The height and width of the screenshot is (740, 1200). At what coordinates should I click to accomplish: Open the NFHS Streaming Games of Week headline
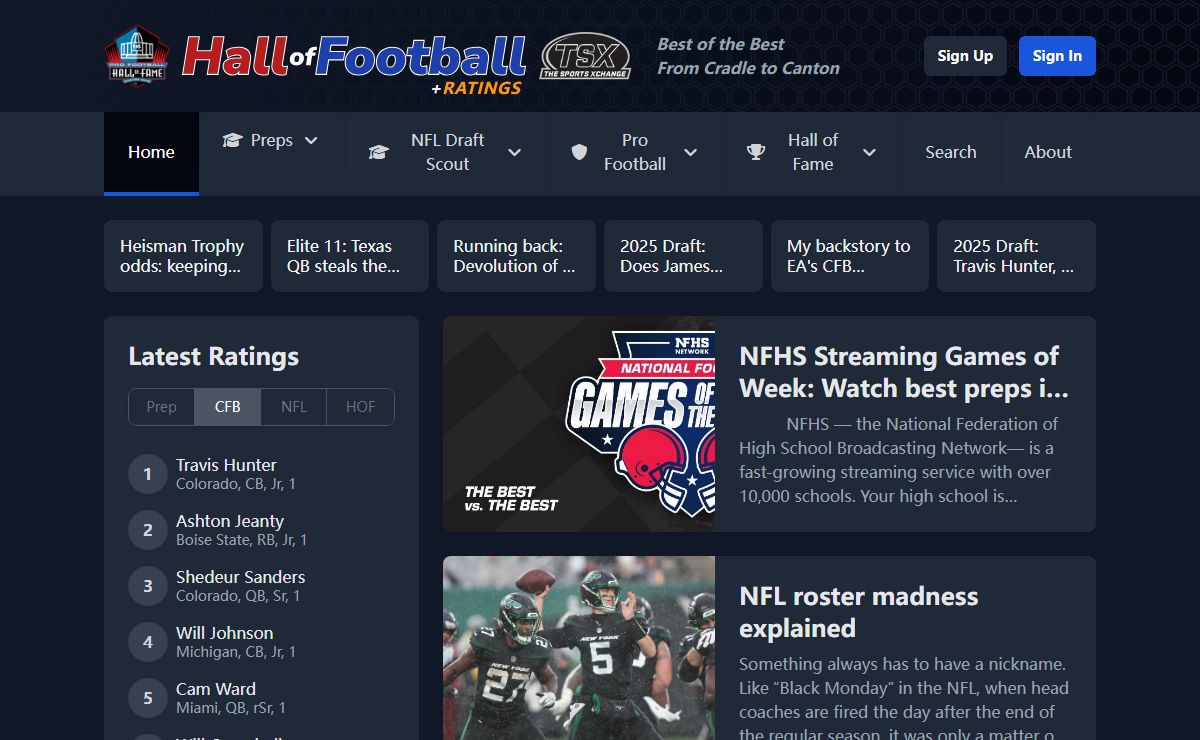point(904,372)
